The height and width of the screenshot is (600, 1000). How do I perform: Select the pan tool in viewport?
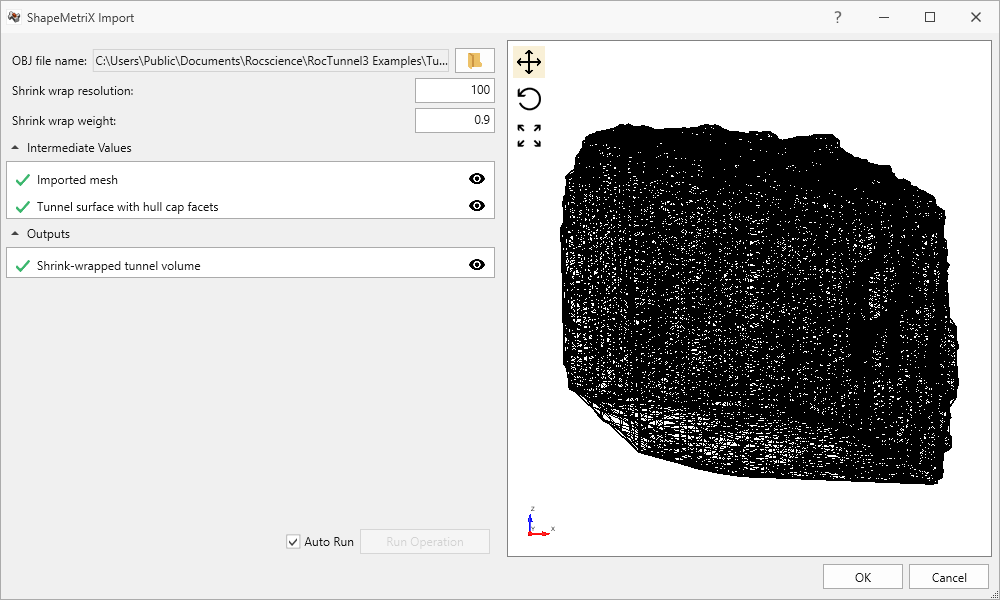coord(529,62)
